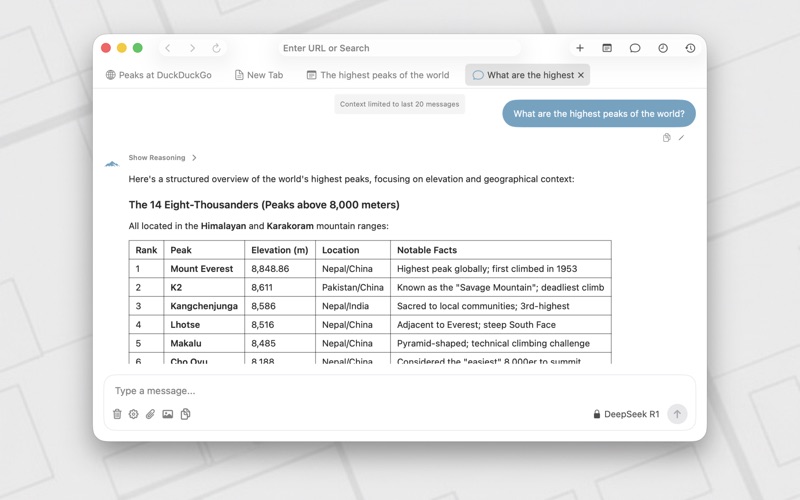Reload the page with the refresh icon
The height and width of the screenshot is (500, 800).
tap(216, 48)
